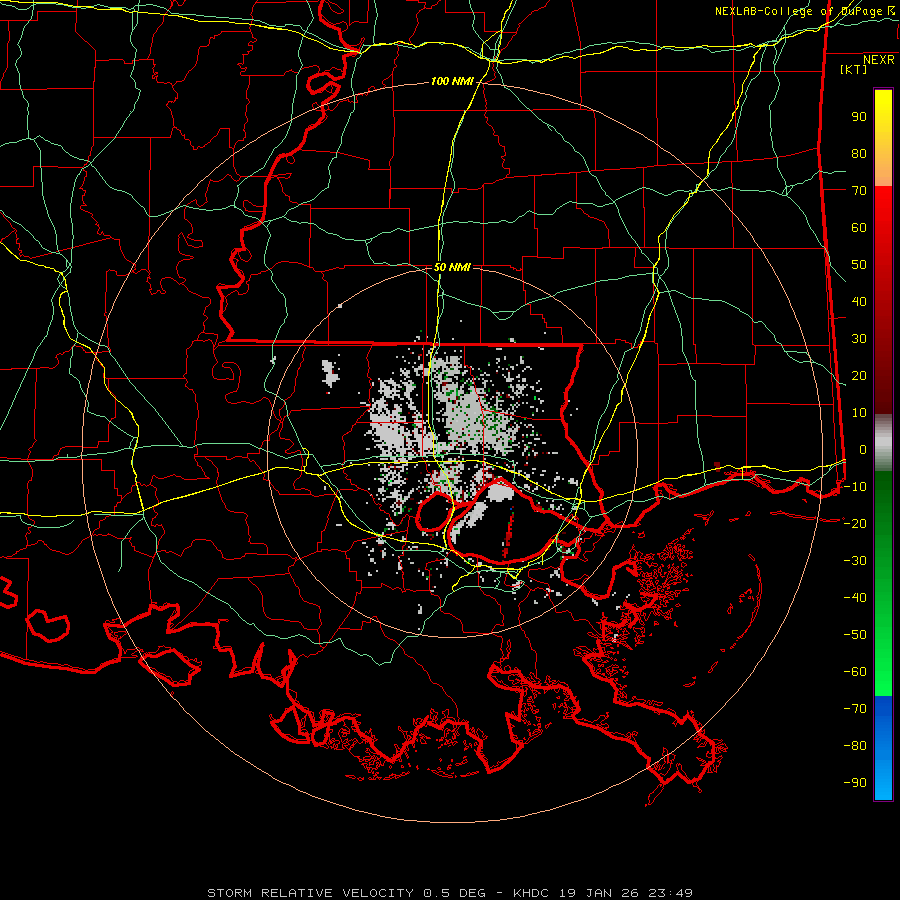Screen dimensions: 900x900
Task: Click the positive 50 scale label
Action: tap(859, 265)
